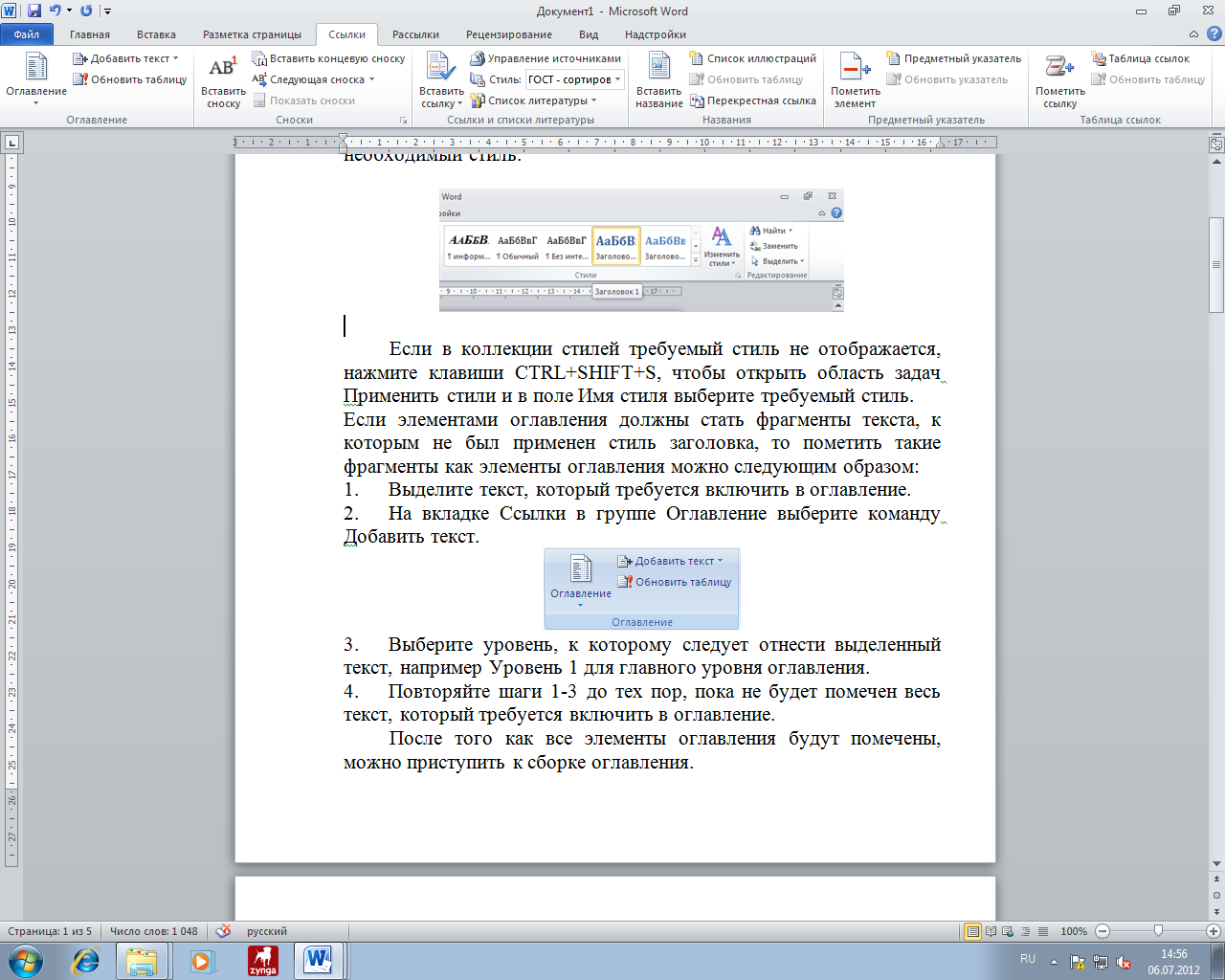Screen dimensions: 1225x980
Task: Open Zynga app from taskbar
Action: (x=262, y=961)
